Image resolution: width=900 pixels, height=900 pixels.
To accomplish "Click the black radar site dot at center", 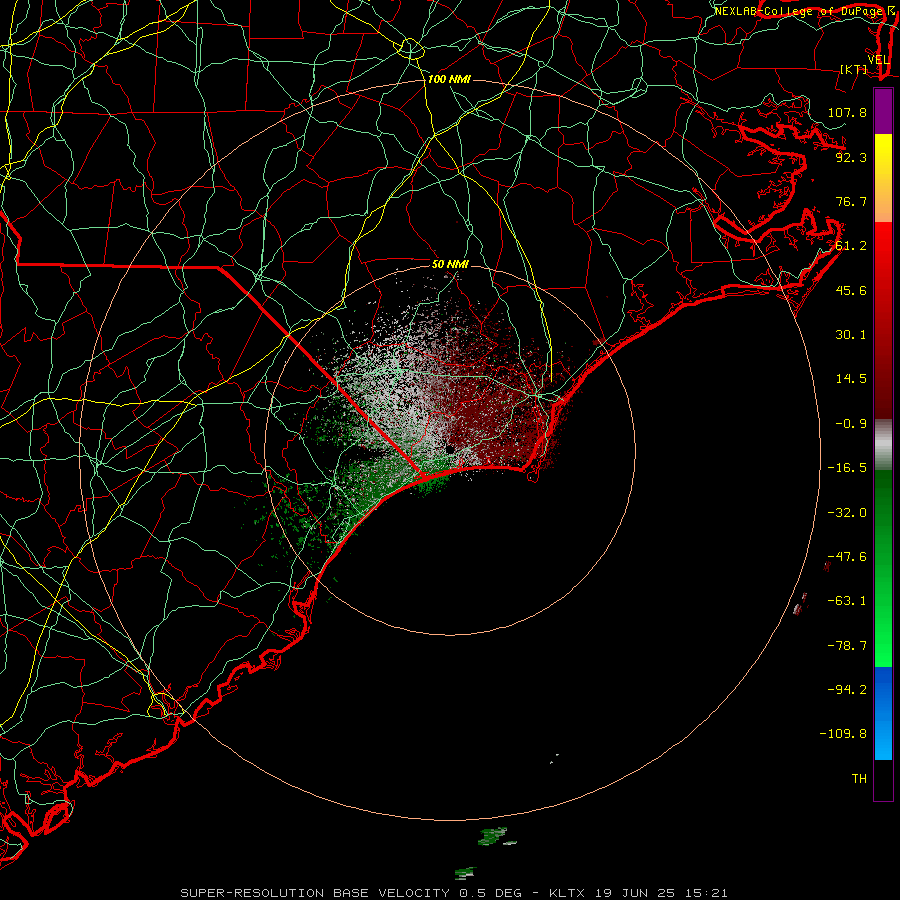I will [x=450, y=449].
